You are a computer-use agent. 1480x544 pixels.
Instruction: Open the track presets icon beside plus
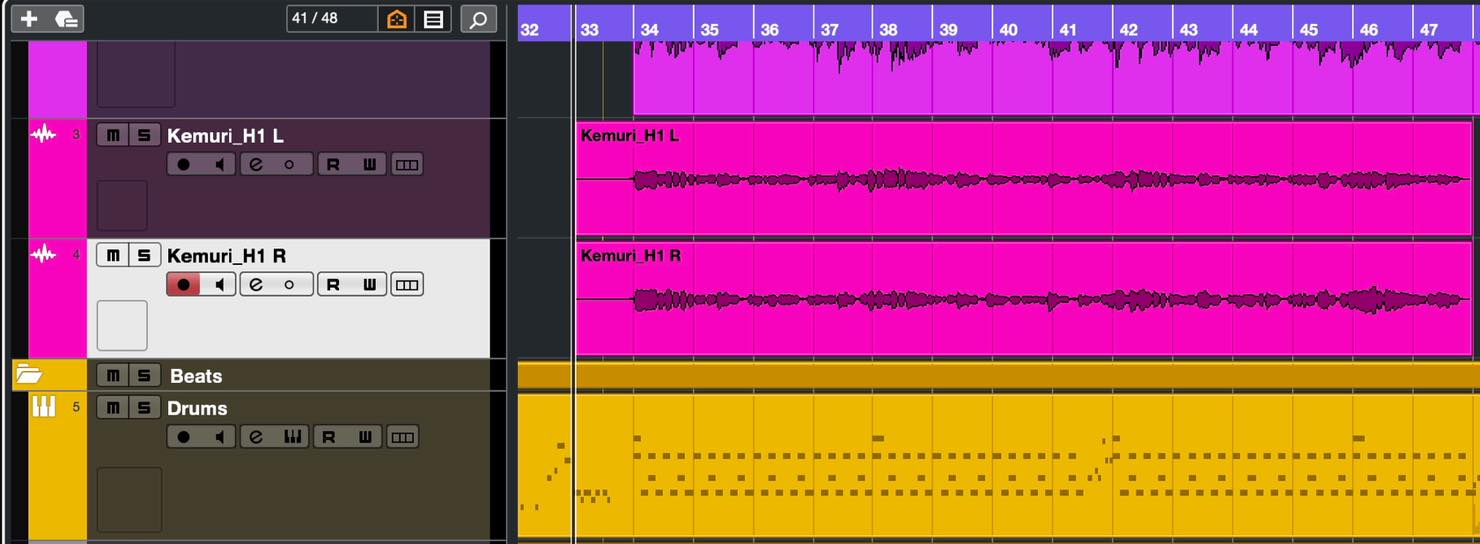[66, 19]
